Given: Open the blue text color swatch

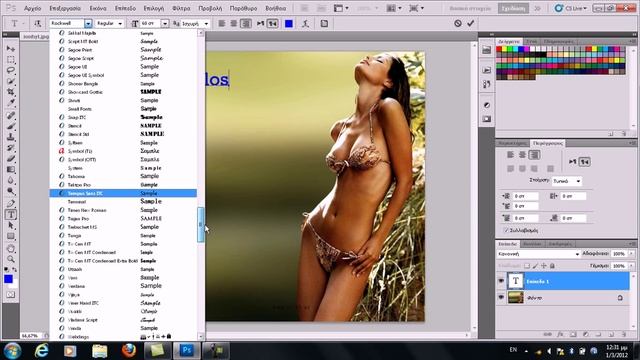Looking at the screenshot, I should (289, 24).
